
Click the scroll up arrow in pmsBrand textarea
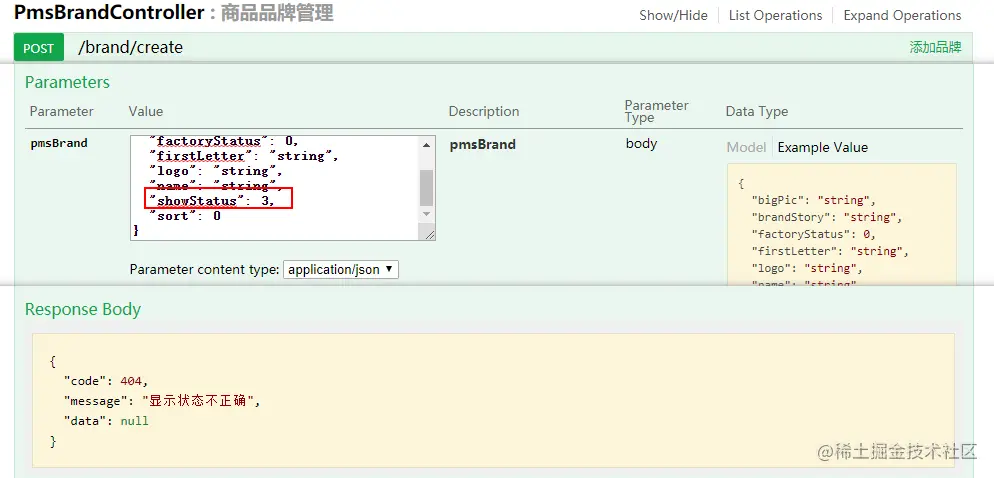[427, 145]
